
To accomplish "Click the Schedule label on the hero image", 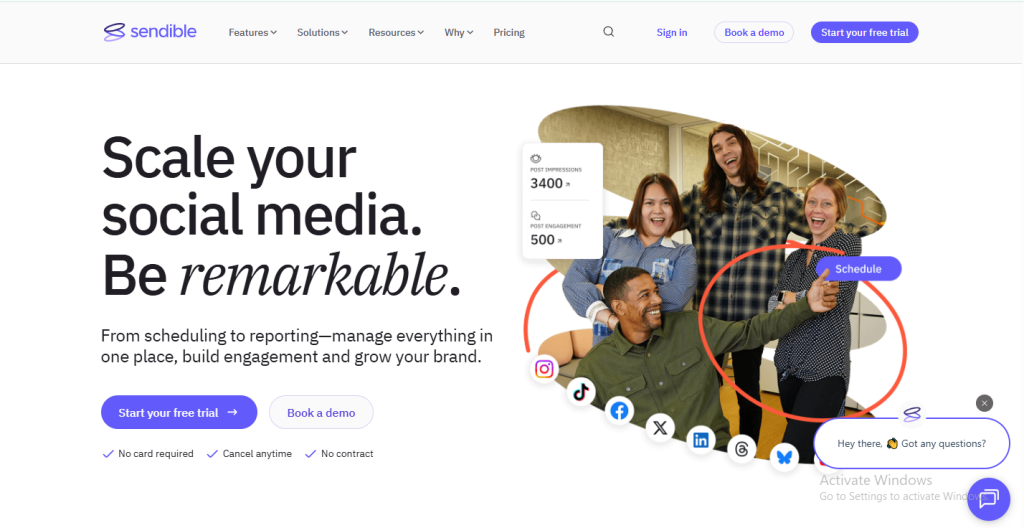I will point(858,269).
